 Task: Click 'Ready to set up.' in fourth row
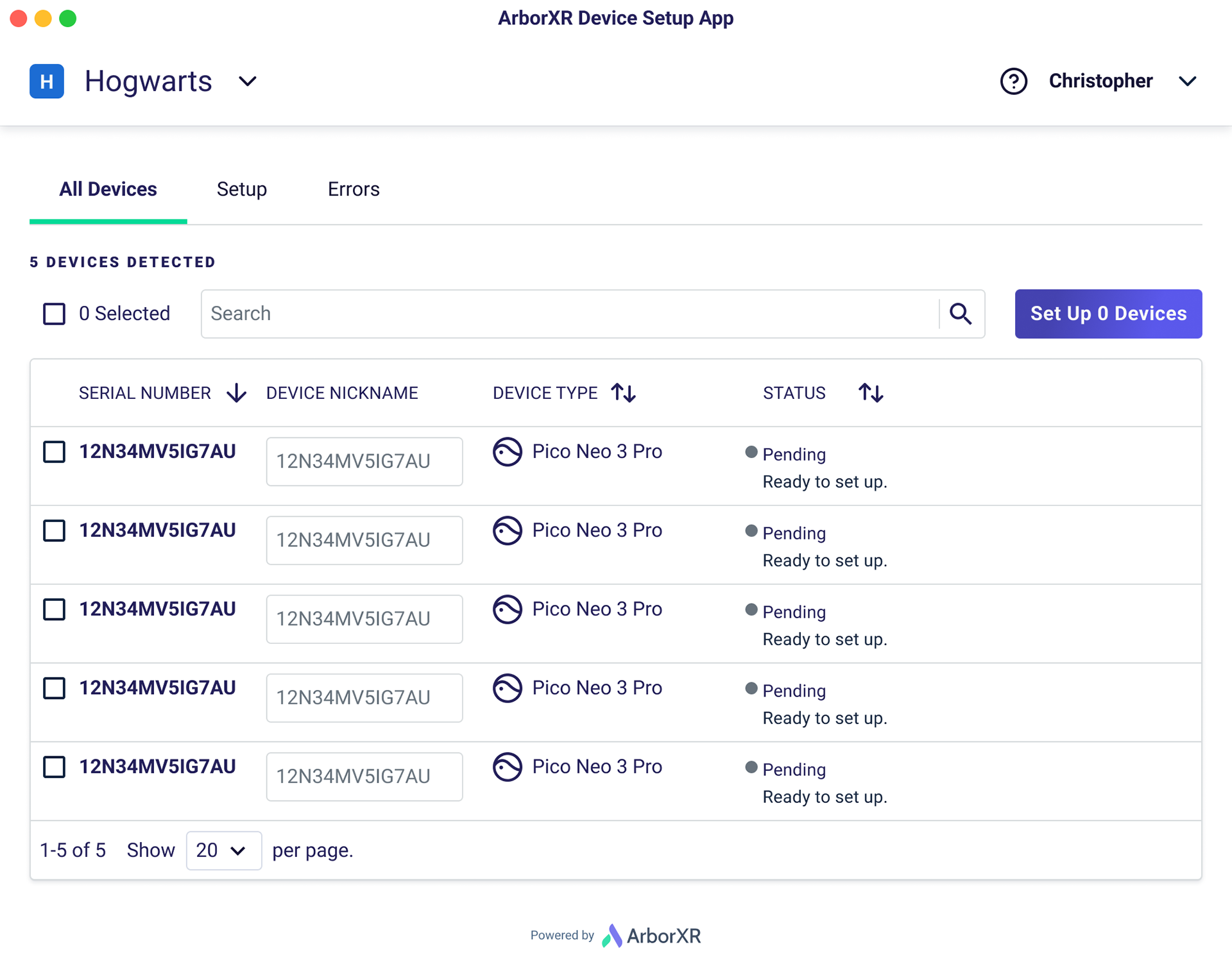pyautogui.click(x=825, y=718)
